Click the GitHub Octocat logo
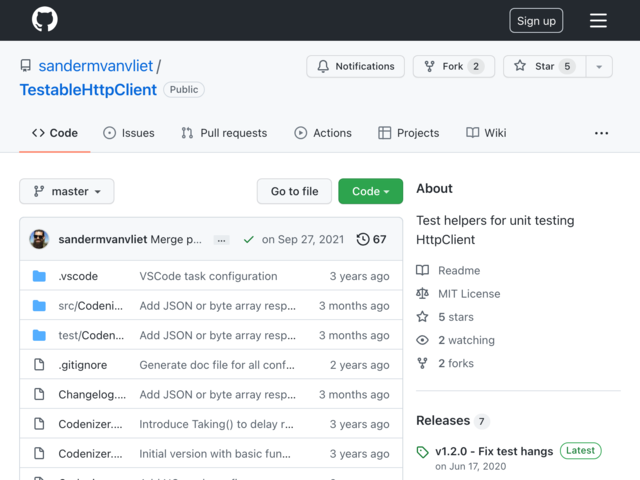Image resolution: width=640 pixels, height=480 pixels. coord(44,20)
